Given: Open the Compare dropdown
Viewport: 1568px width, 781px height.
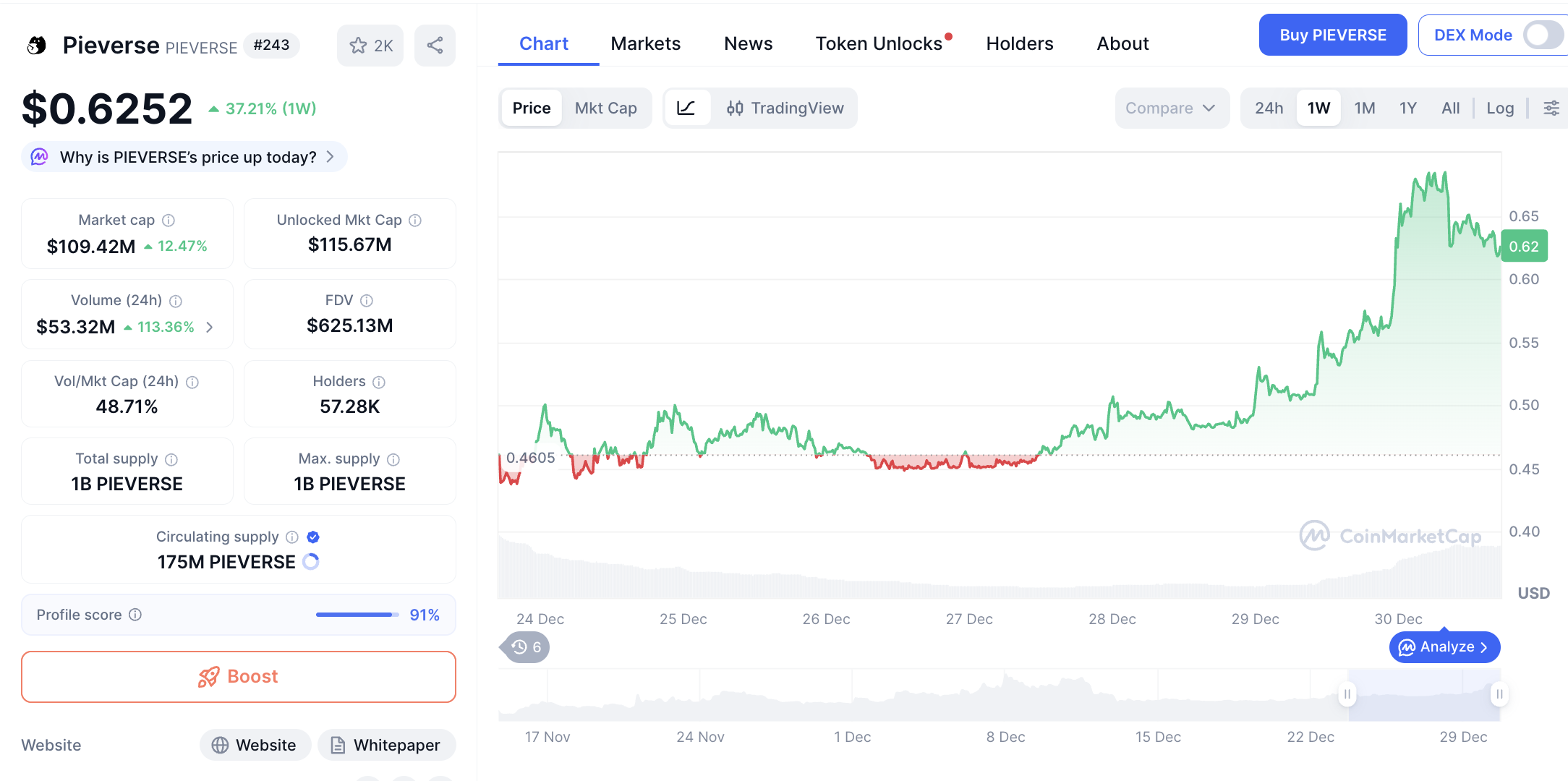Looking at the screenshot, I should click(x=1171, y=108).
